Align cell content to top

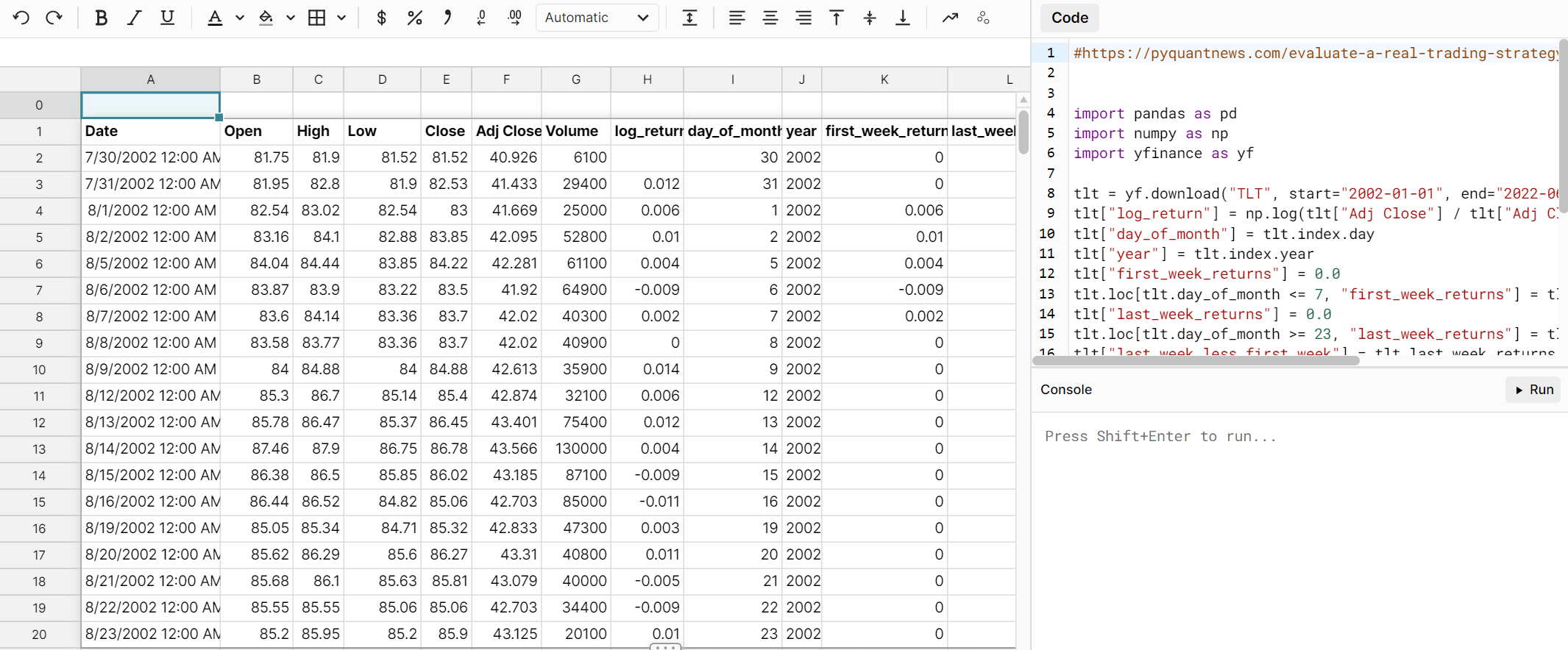(x=837, y=18)
